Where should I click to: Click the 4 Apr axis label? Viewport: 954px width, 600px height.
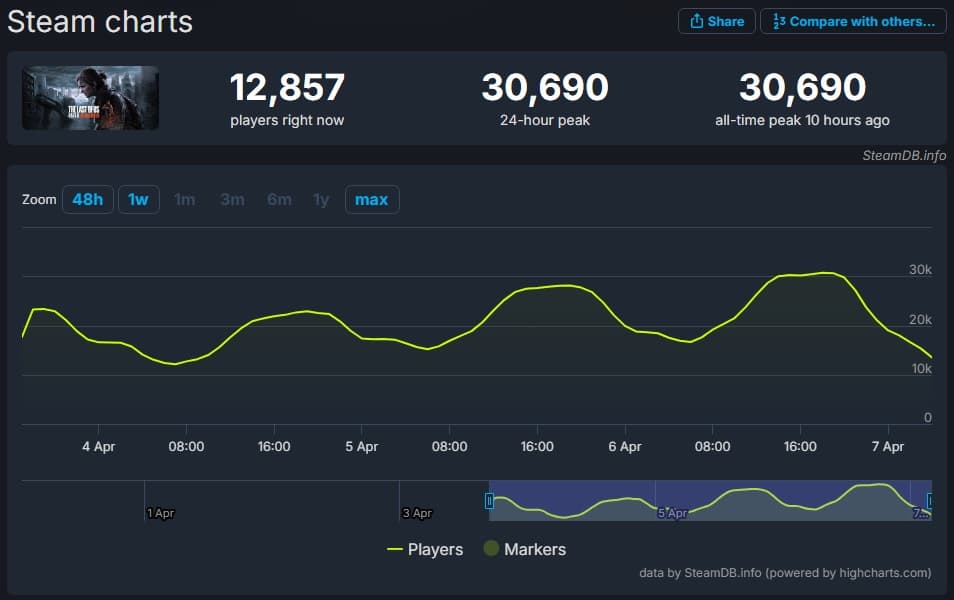point(99,447)
